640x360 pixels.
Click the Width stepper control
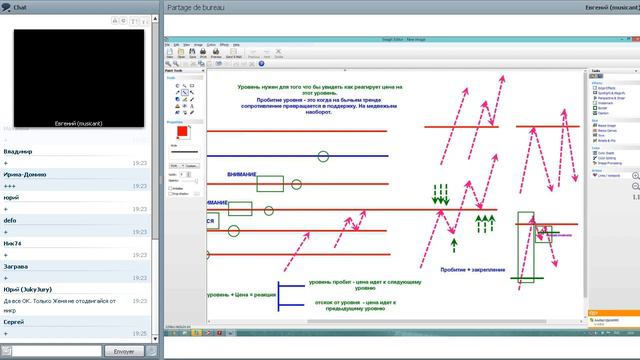pyautogui.click(x=189, y=174)
